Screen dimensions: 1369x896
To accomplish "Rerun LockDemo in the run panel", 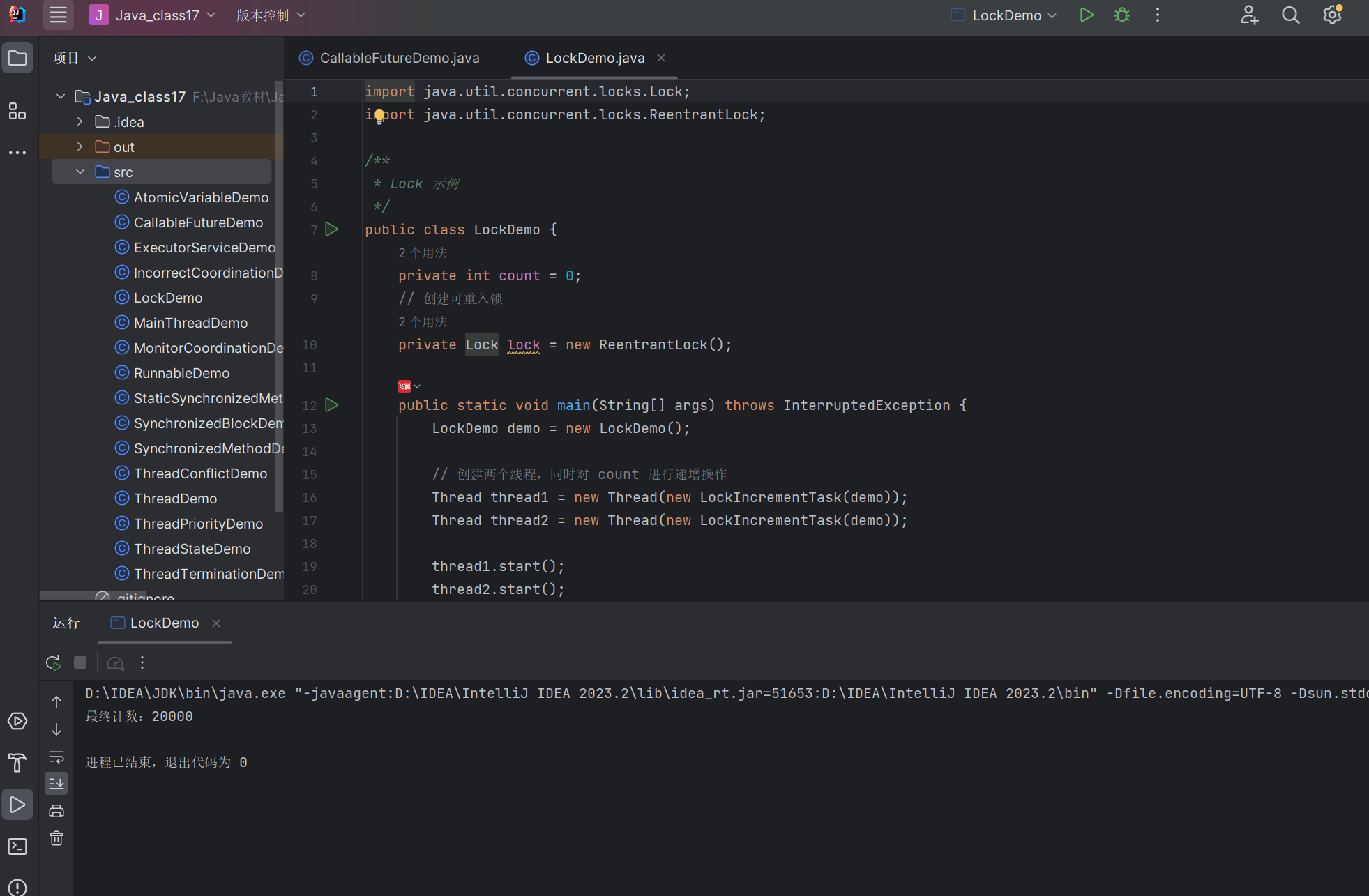I will (53, 662).
